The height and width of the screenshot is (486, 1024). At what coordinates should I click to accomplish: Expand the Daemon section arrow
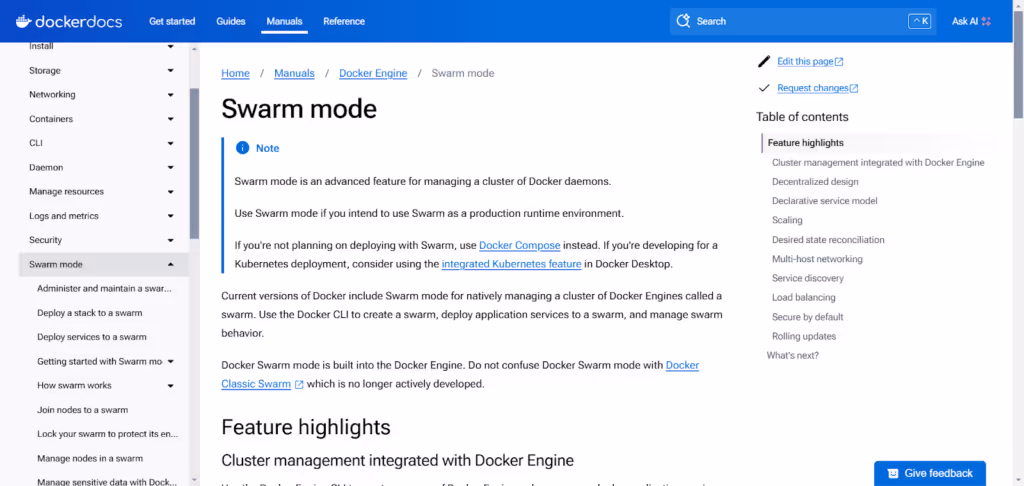[170, 167]
